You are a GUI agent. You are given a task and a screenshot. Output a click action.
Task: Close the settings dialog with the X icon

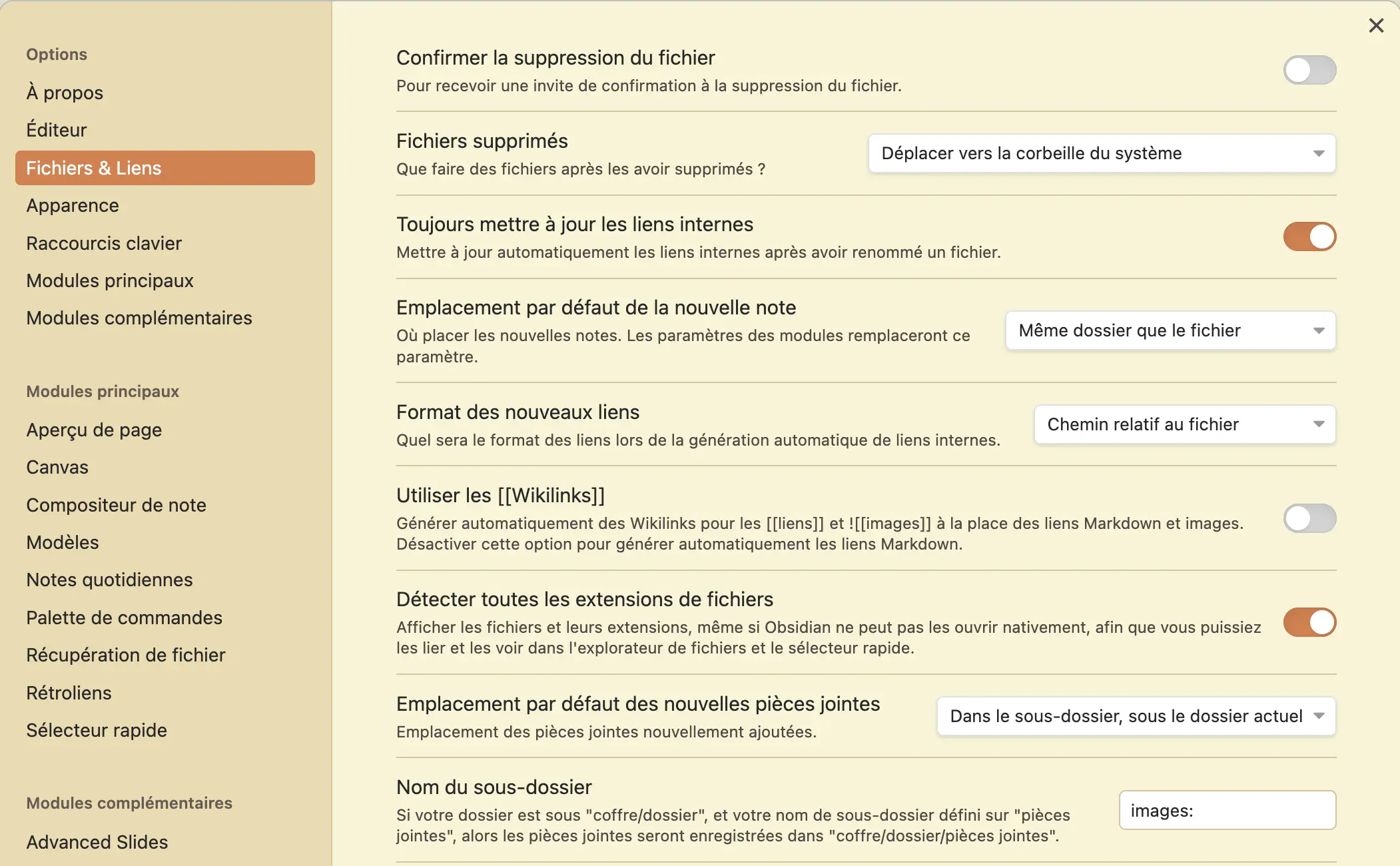(1376, 26)
